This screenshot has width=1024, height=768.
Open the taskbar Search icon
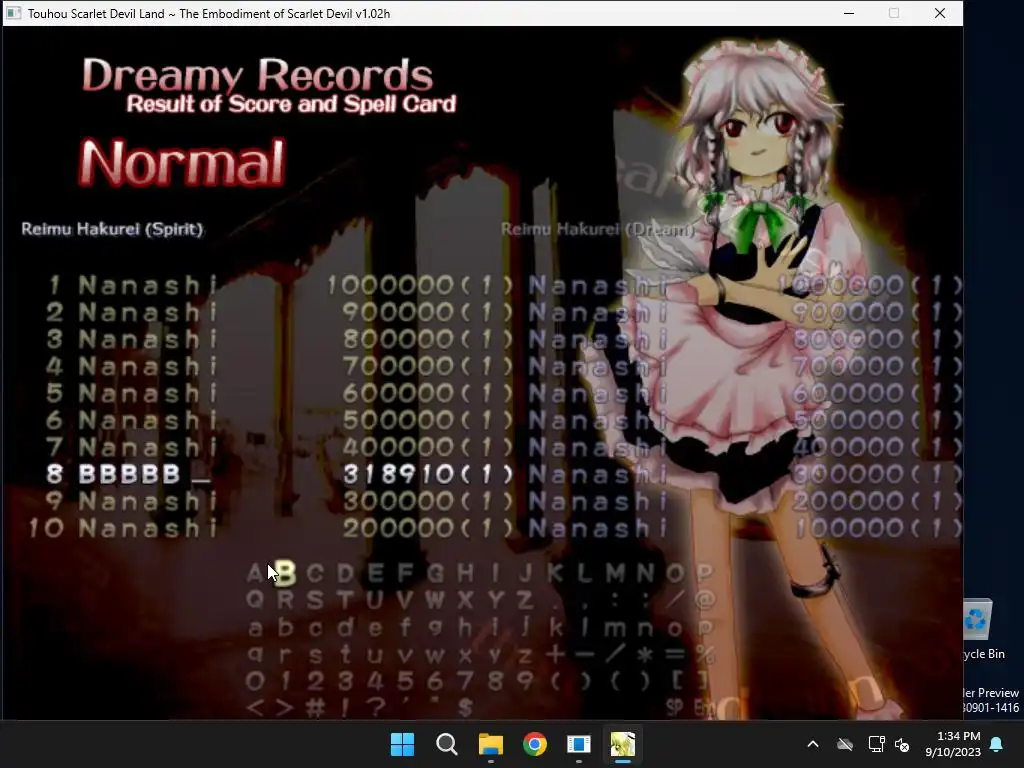click(x=447, y=744)
